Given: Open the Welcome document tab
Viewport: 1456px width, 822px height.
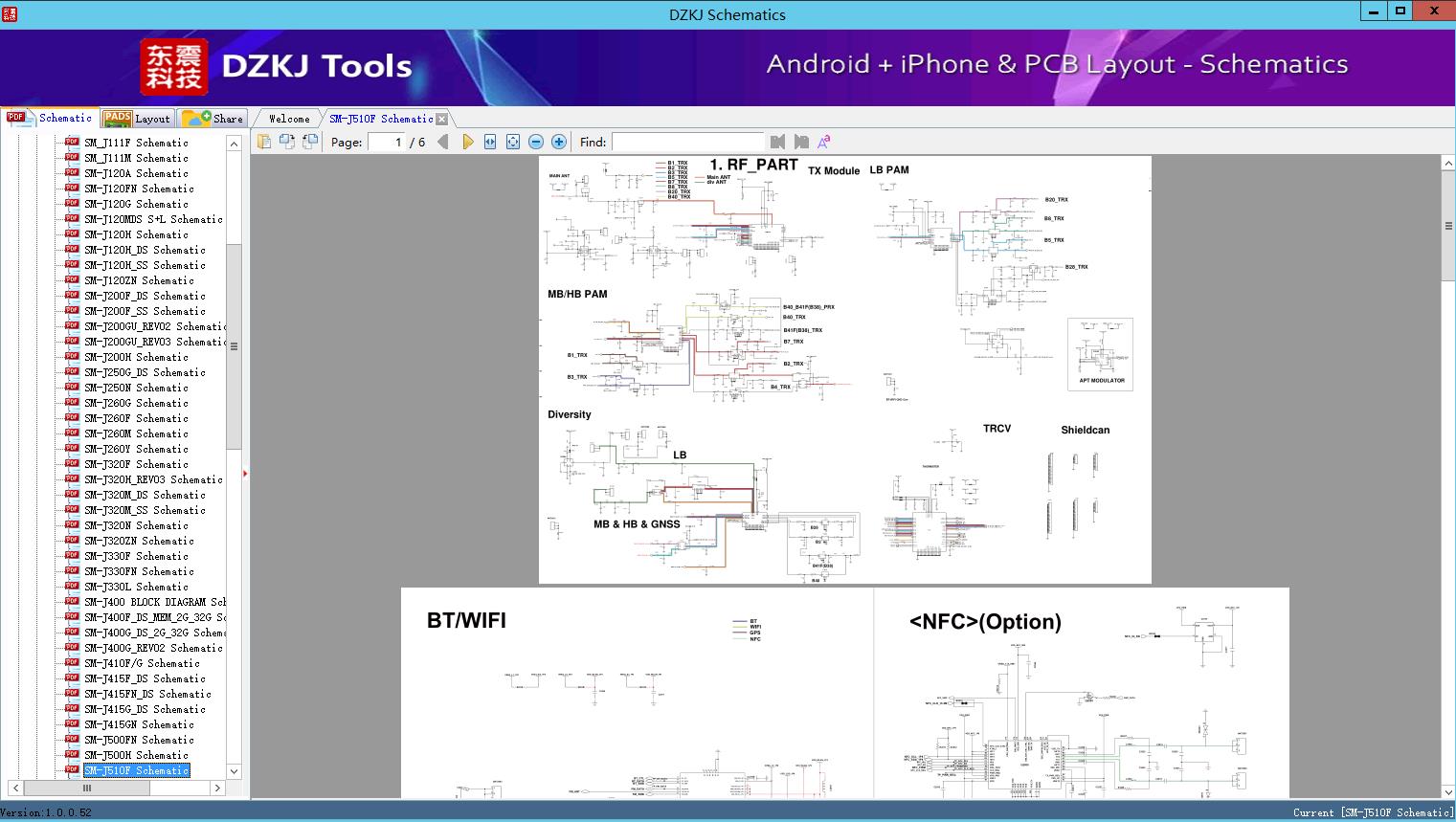Looking at the screenshot, I should 289,119.
